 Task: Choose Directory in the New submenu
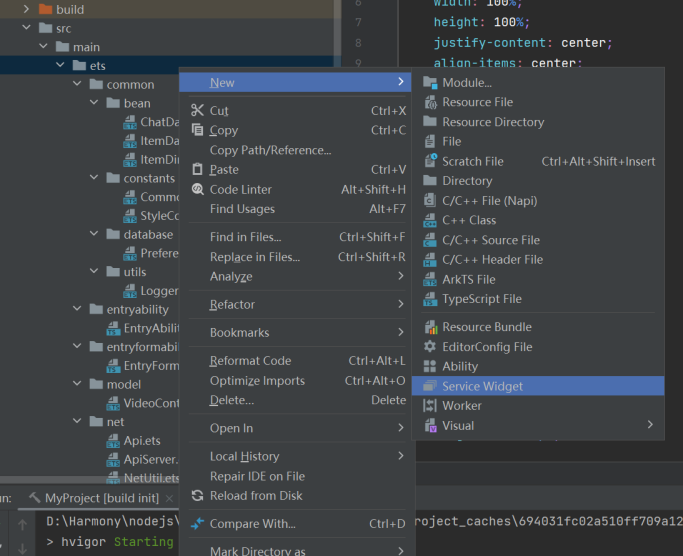click(x=538, y=180)
